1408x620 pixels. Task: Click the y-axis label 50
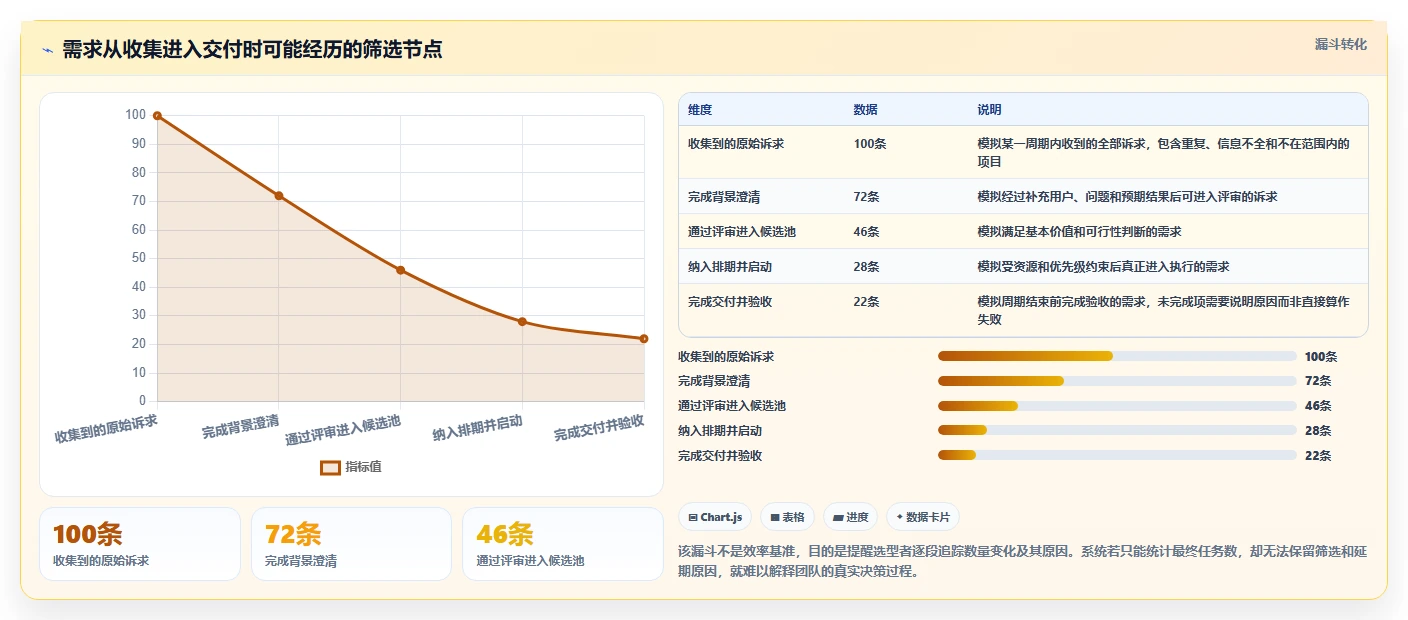(x=139, y=258)
